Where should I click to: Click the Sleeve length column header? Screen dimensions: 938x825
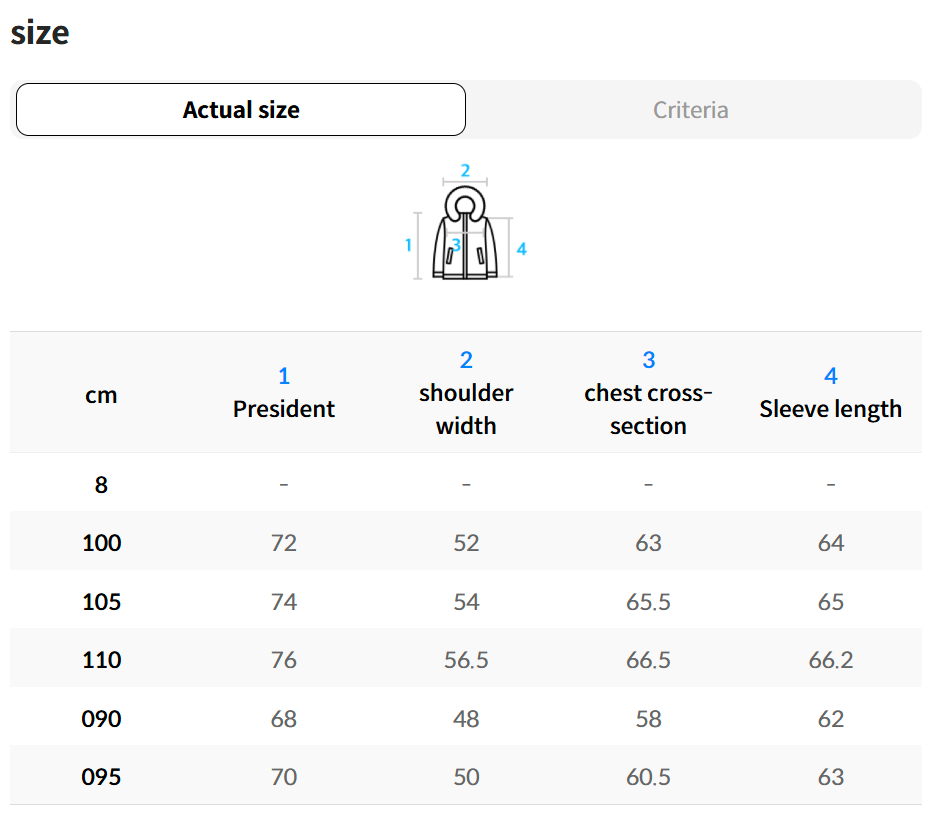[830, 409]
